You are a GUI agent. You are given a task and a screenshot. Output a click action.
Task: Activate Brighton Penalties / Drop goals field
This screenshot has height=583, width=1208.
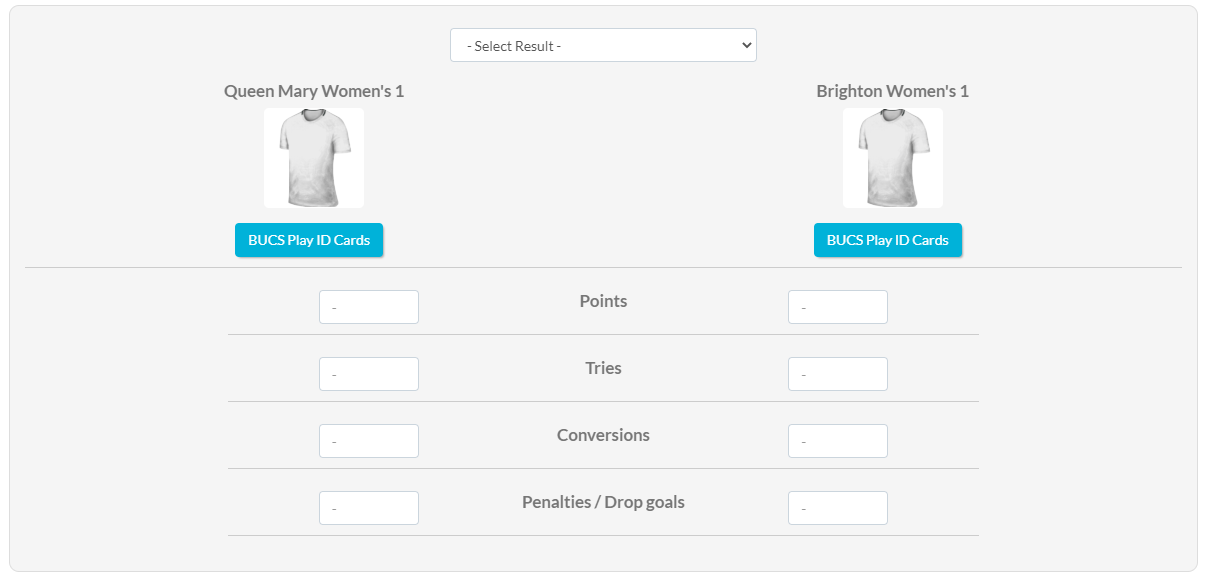[838, 508]
